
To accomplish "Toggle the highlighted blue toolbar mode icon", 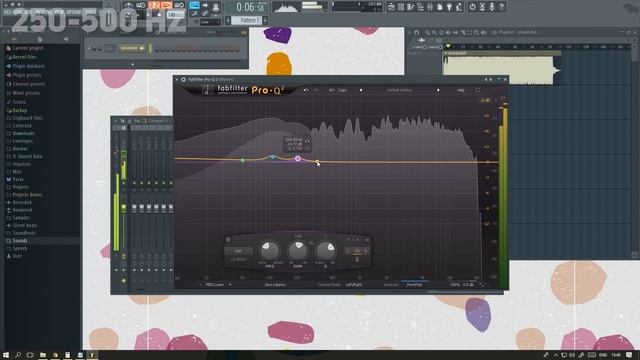I will [194, 5].
